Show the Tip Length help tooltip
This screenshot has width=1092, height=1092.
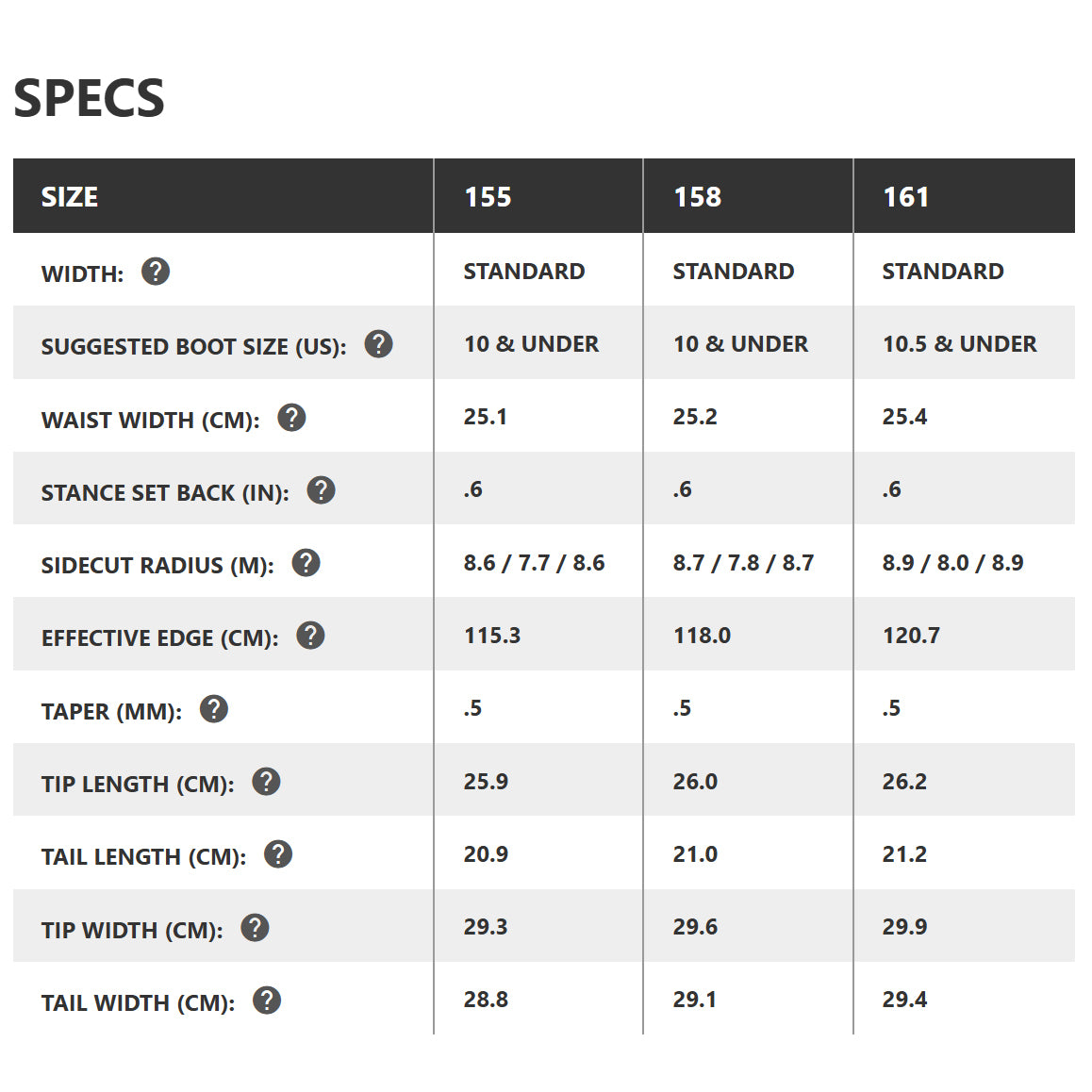(266, 782)
